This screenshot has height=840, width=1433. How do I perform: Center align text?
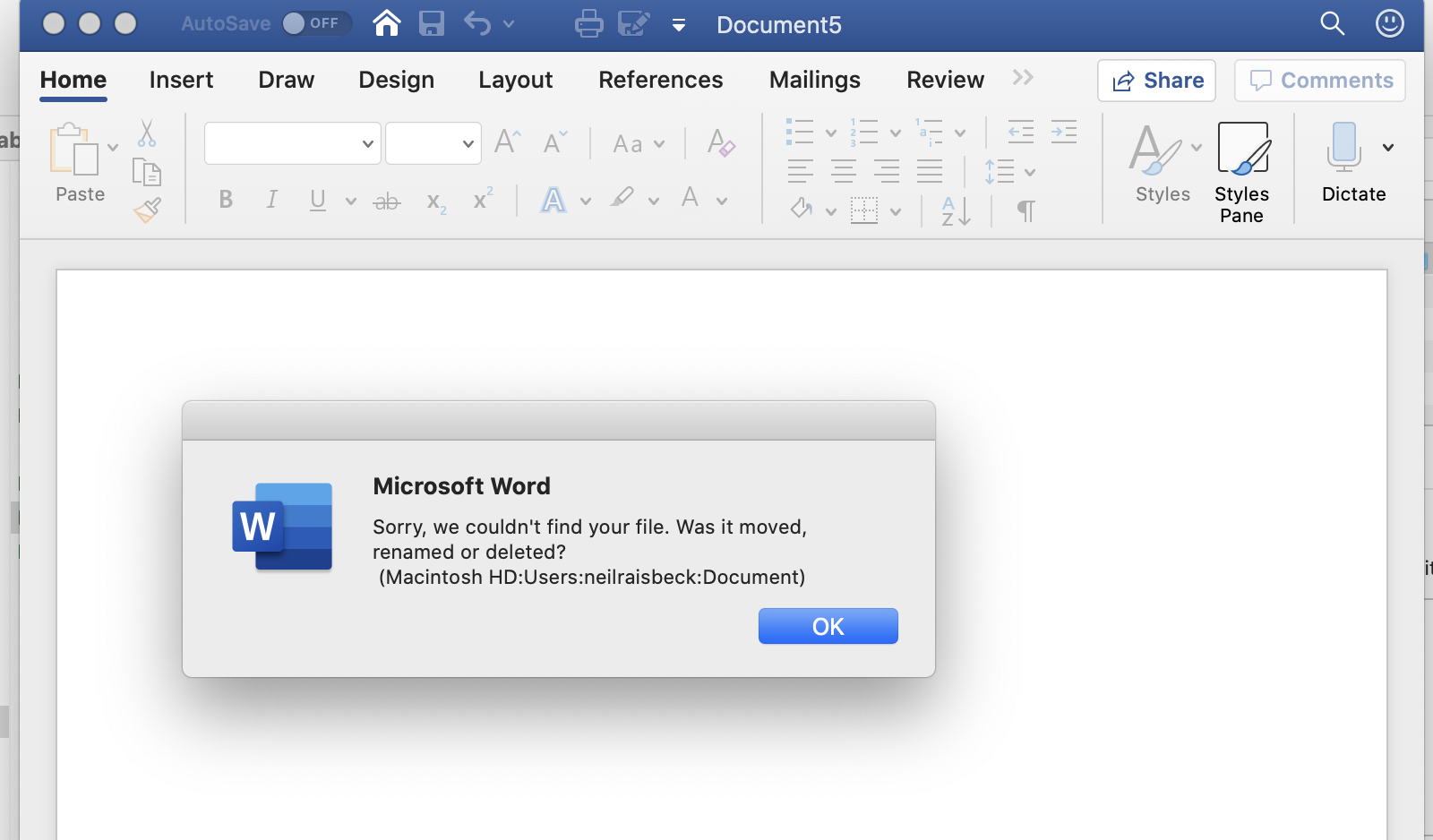tap(844, 171)
